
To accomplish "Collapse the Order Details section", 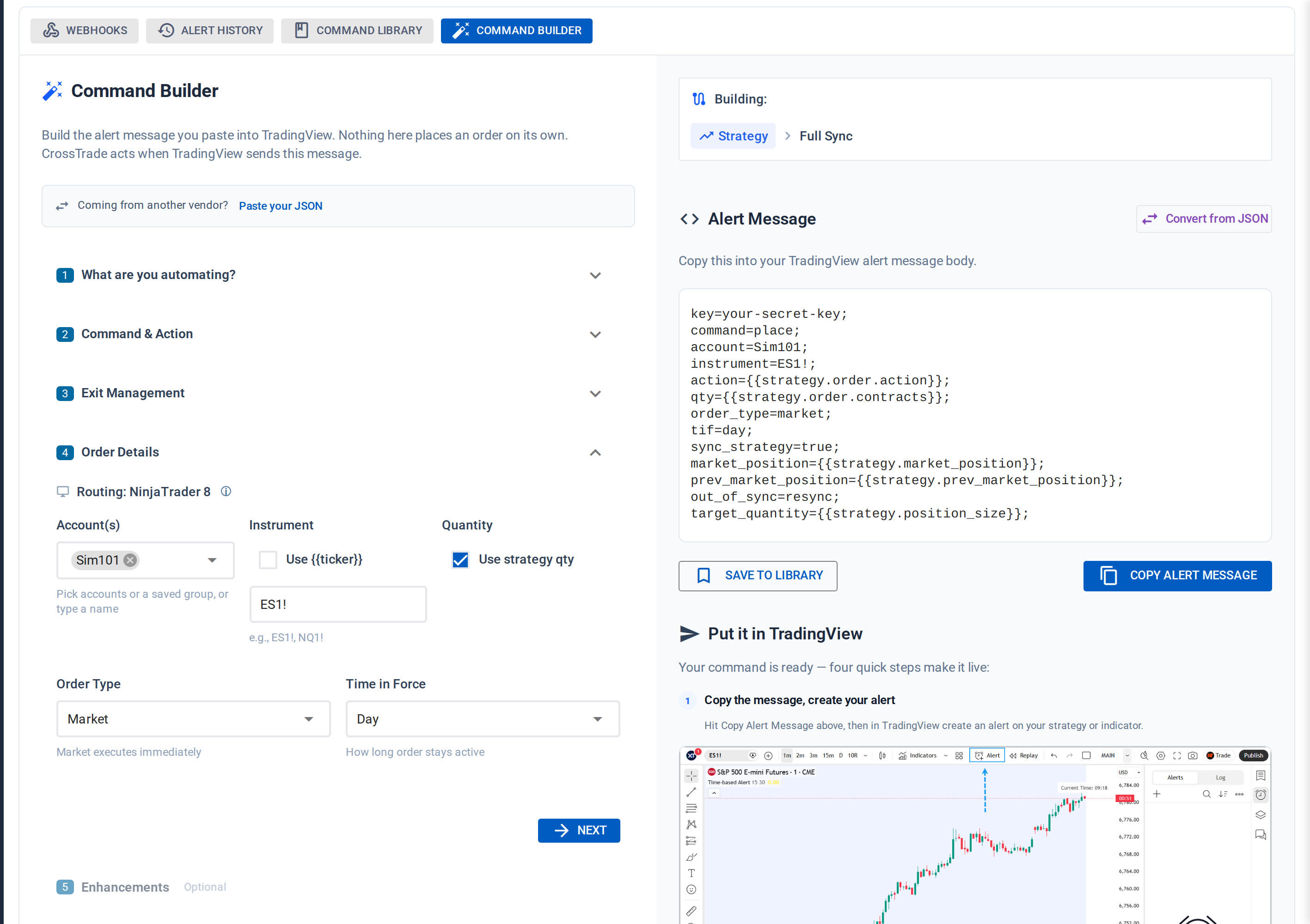I will point(338,452).
